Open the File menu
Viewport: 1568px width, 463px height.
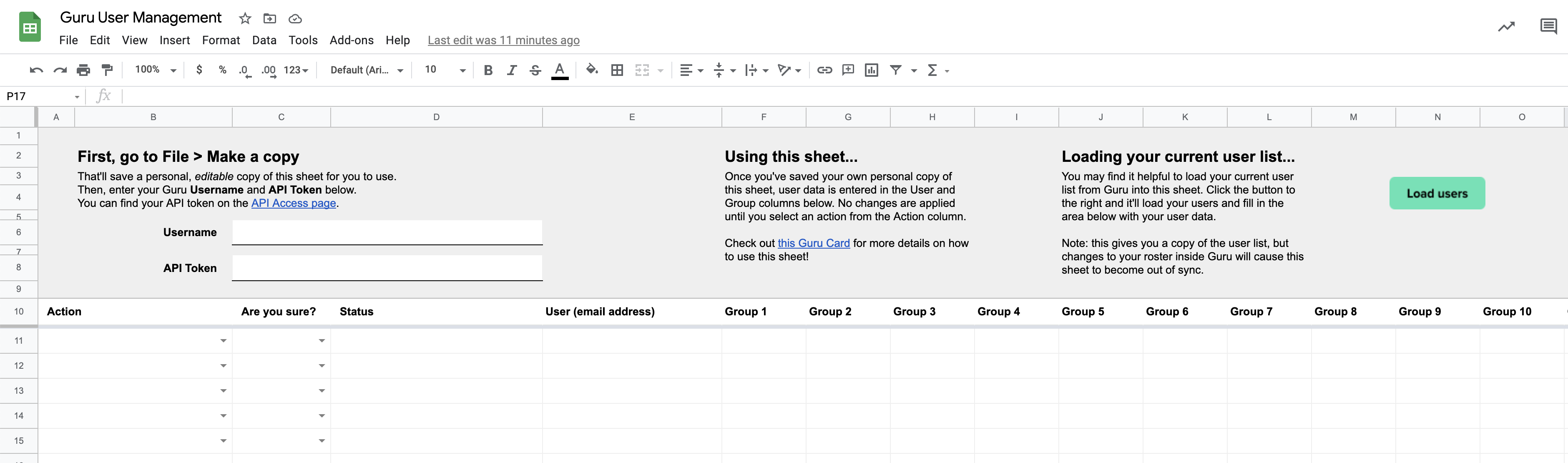click(x=68, y=40)
